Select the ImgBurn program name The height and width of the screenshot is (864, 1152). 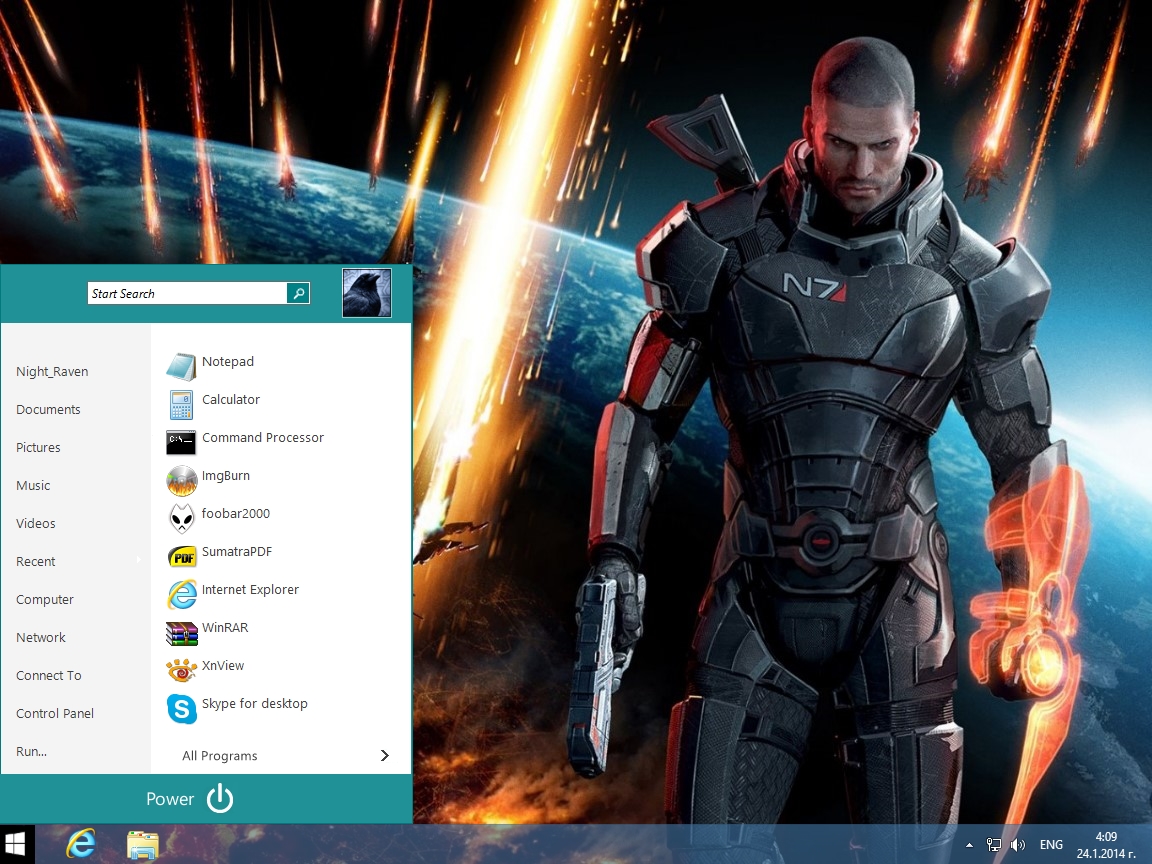coord(226,475)
